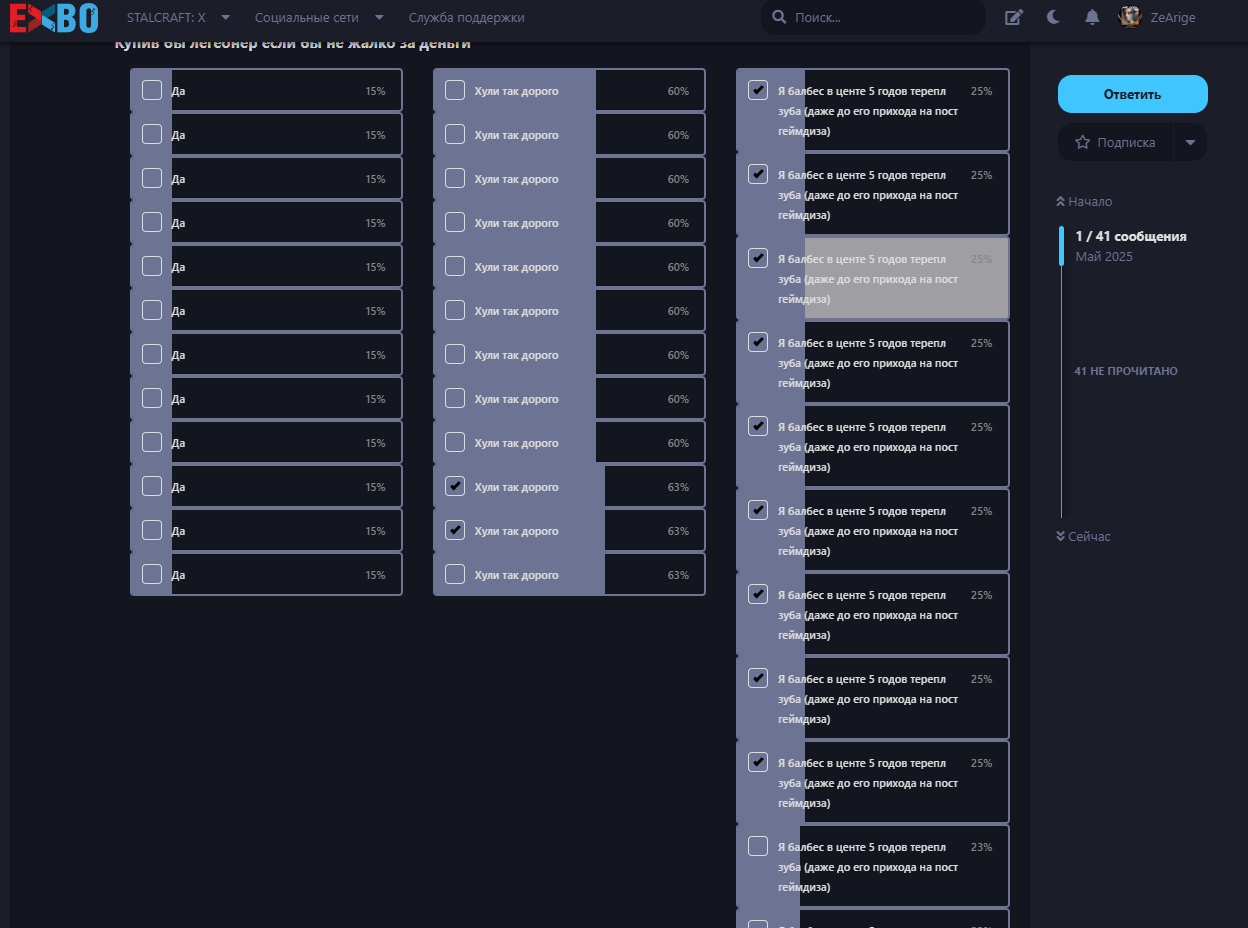This screenshot has width=1248, height=928.
Task: Click the '23%' vote percentage
Action: [981, 847]
